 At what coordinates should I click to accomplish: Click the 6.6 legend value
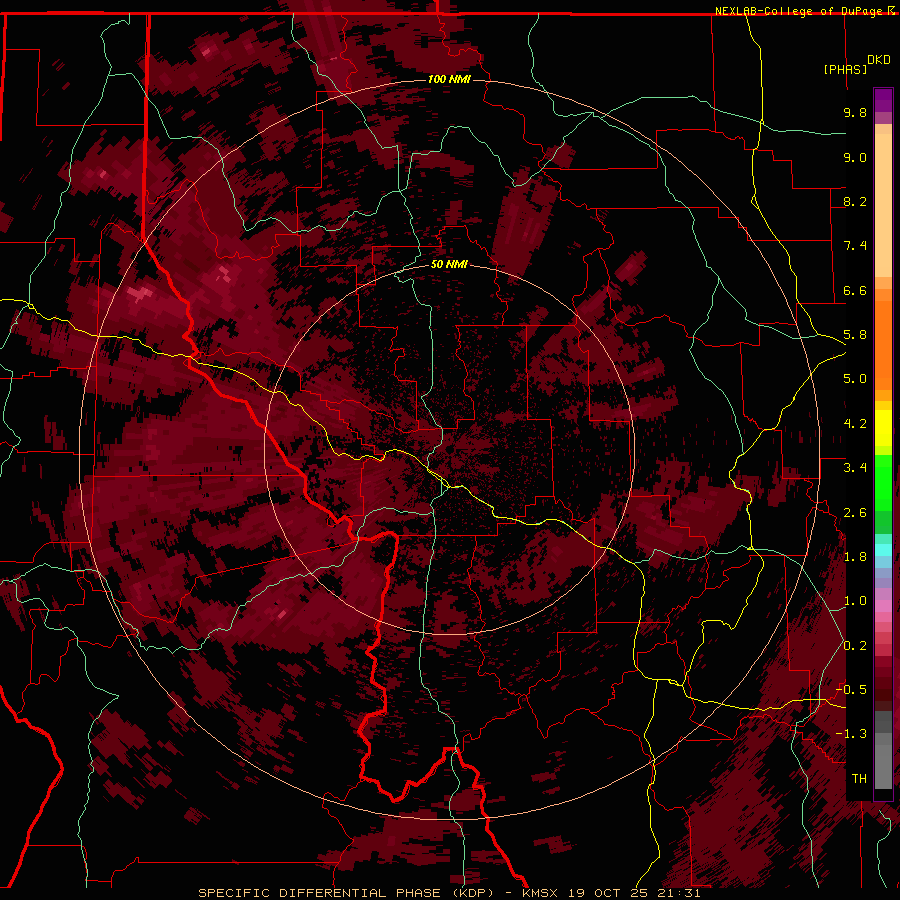click(855, 290)
